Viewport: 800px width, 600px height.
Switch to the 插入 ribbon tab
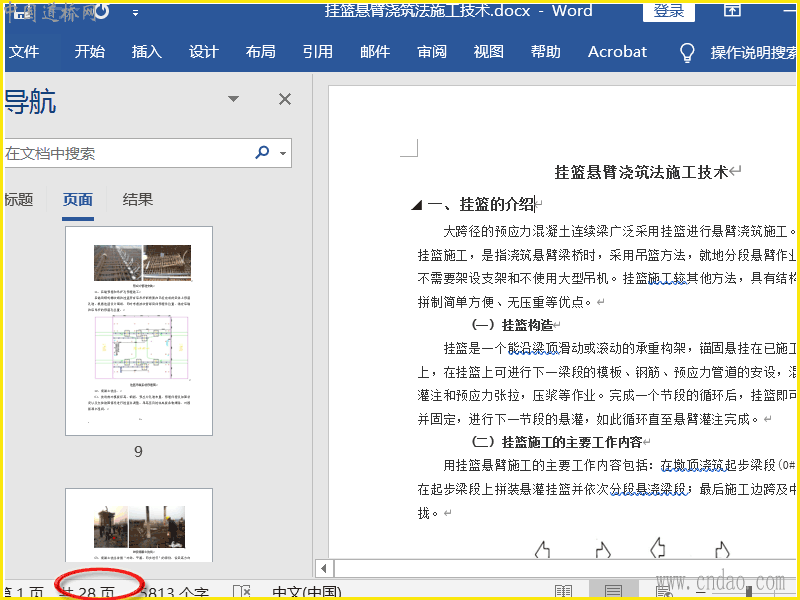147,52
